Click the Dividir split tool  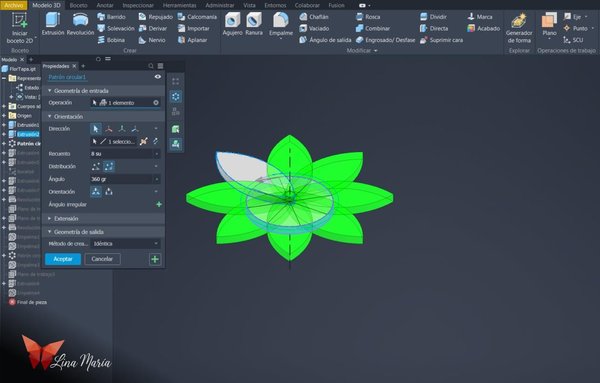click(x=433, y=17)
